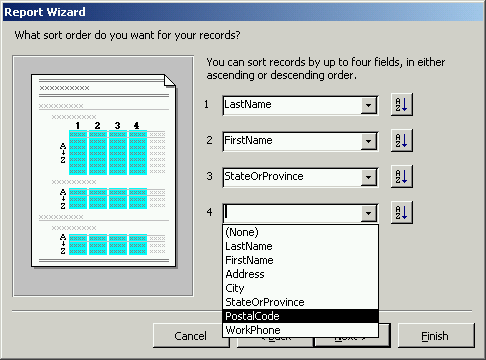Open the LastName sort field dropdown
Viewport: 486px width, 360px height.
[368, 105]
